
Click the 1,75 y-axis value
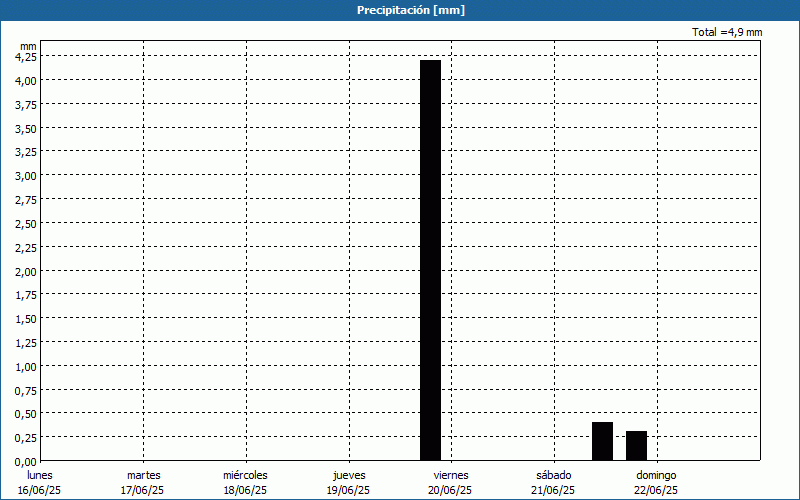pos(26,295)
